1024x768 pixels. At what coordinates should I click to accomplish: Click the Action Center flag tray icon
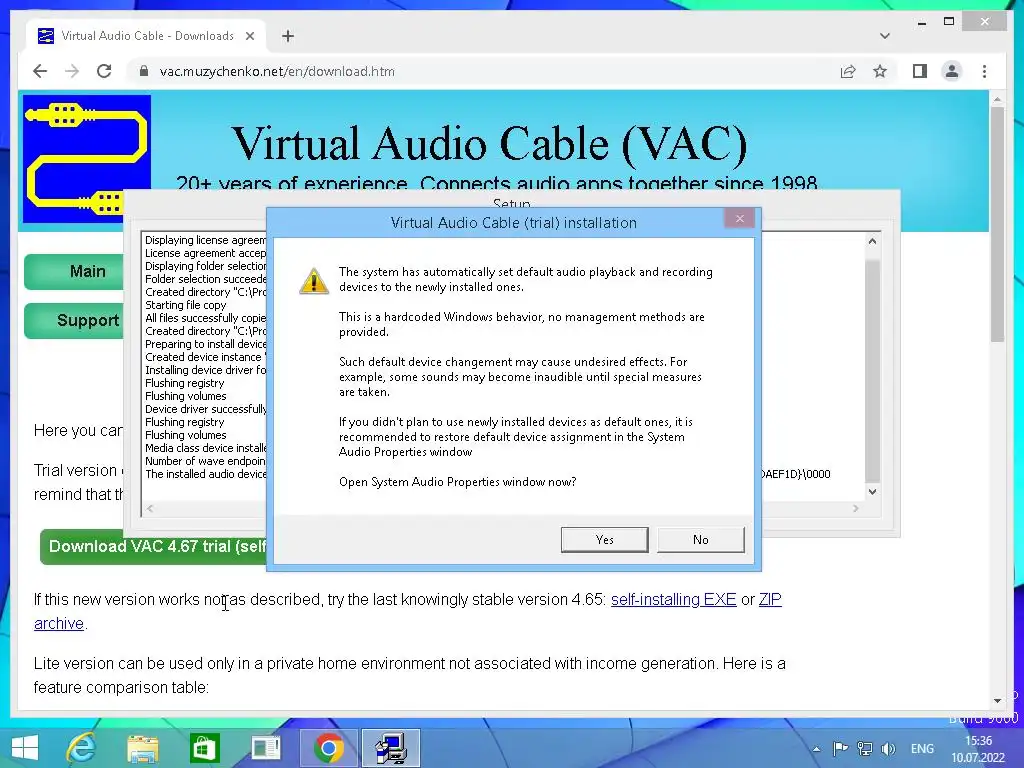840,748
